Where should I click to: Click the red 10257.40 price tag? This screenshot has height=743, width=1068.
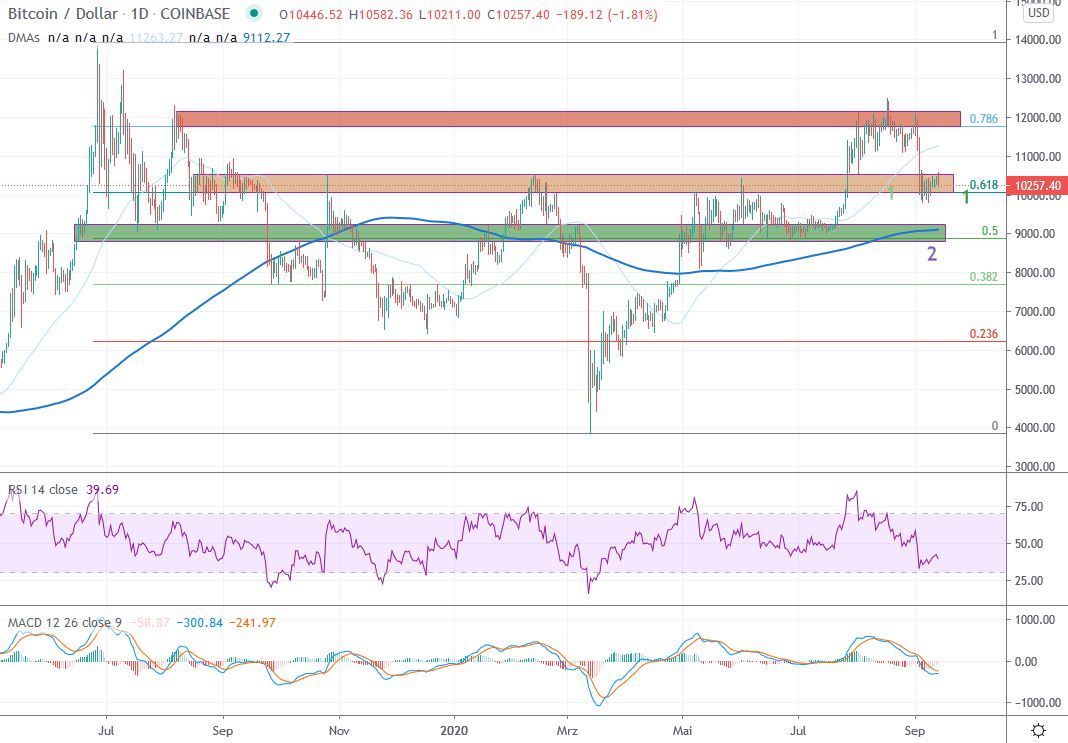[1038, 185]
